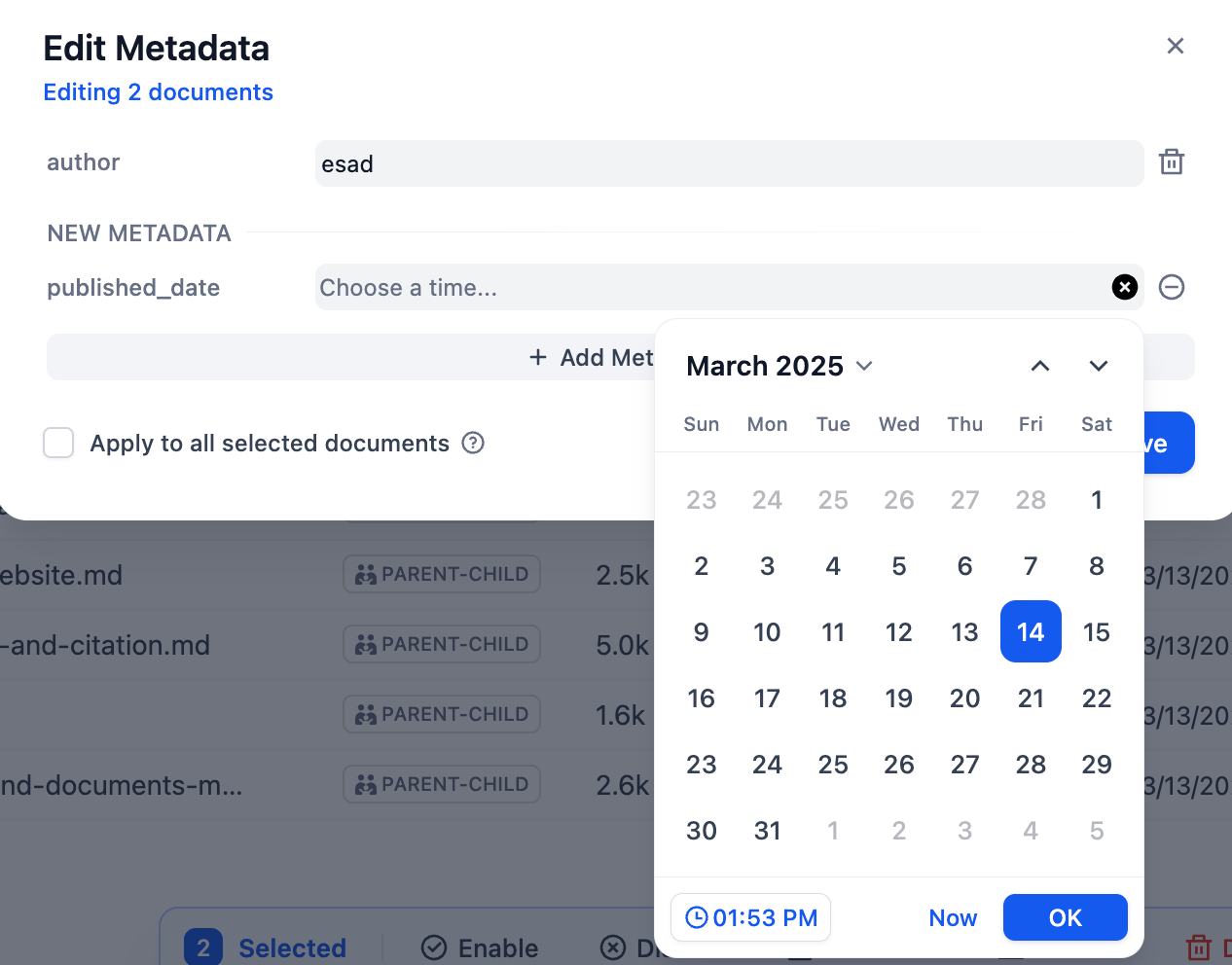Click the Enable check-circle icon
Screen dimensions: 1232x965
click(434, 947)
